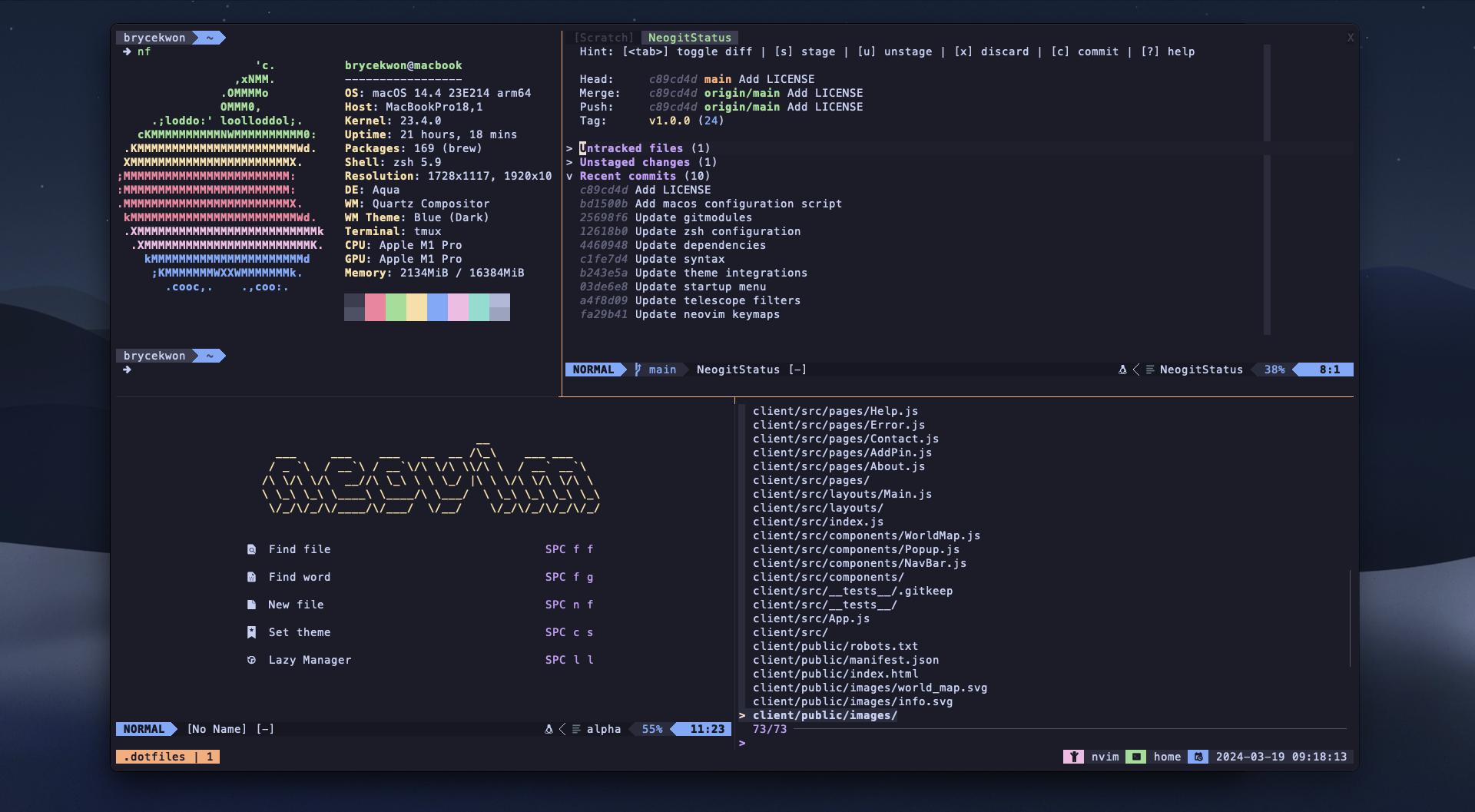Click the Set theme entry
This screenshot has width=1475, height=812.
300,632
